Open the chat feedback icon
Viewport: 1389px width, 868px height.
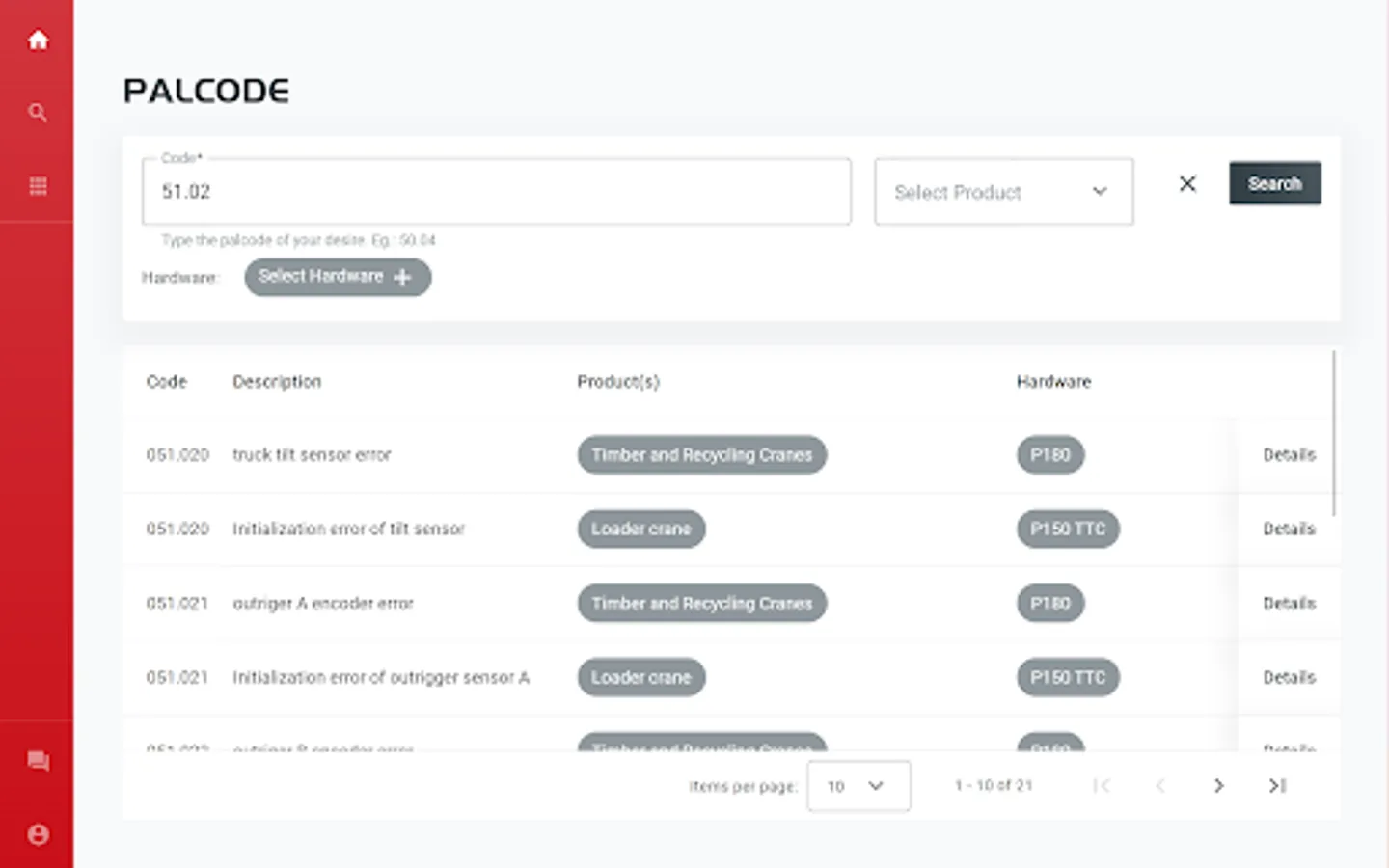pyautogui.click(x=38, y=761)
